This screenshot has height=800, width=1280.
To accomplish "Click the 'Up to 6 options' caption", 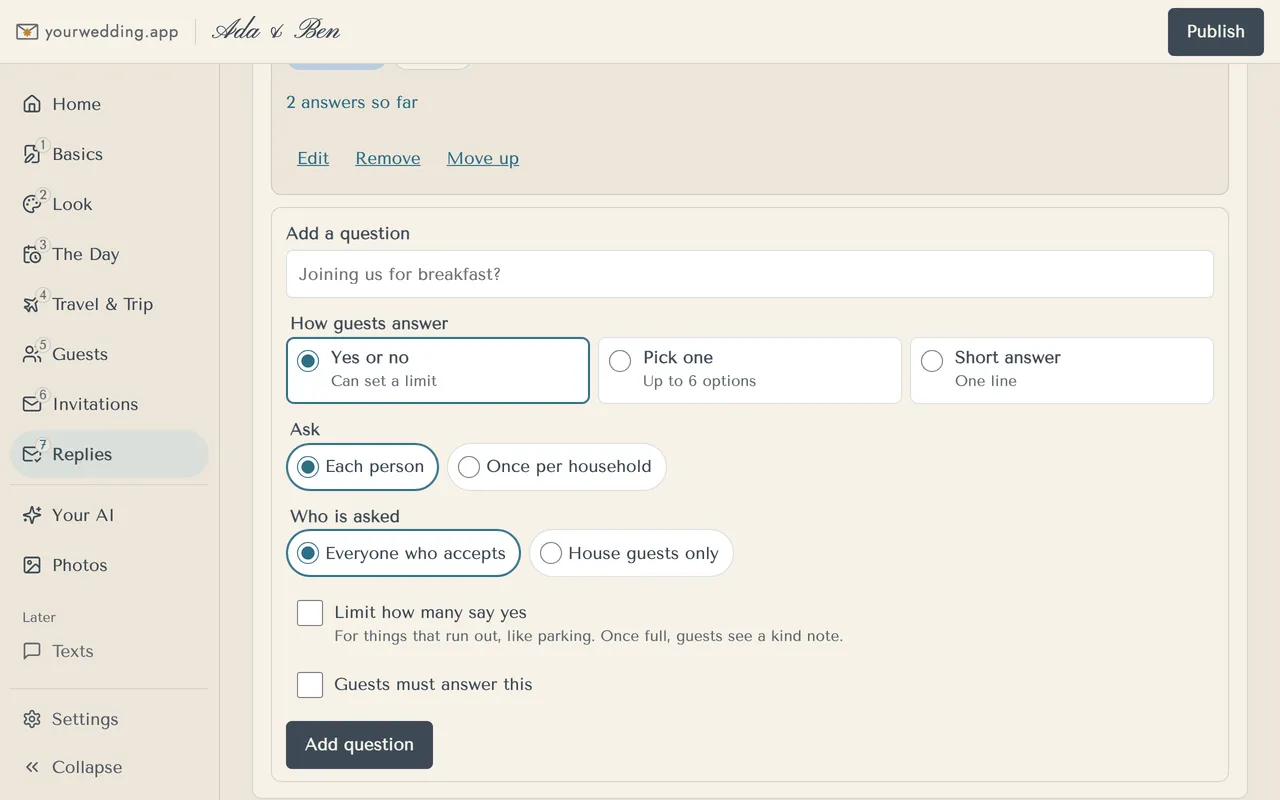I will tap(700, 381).
